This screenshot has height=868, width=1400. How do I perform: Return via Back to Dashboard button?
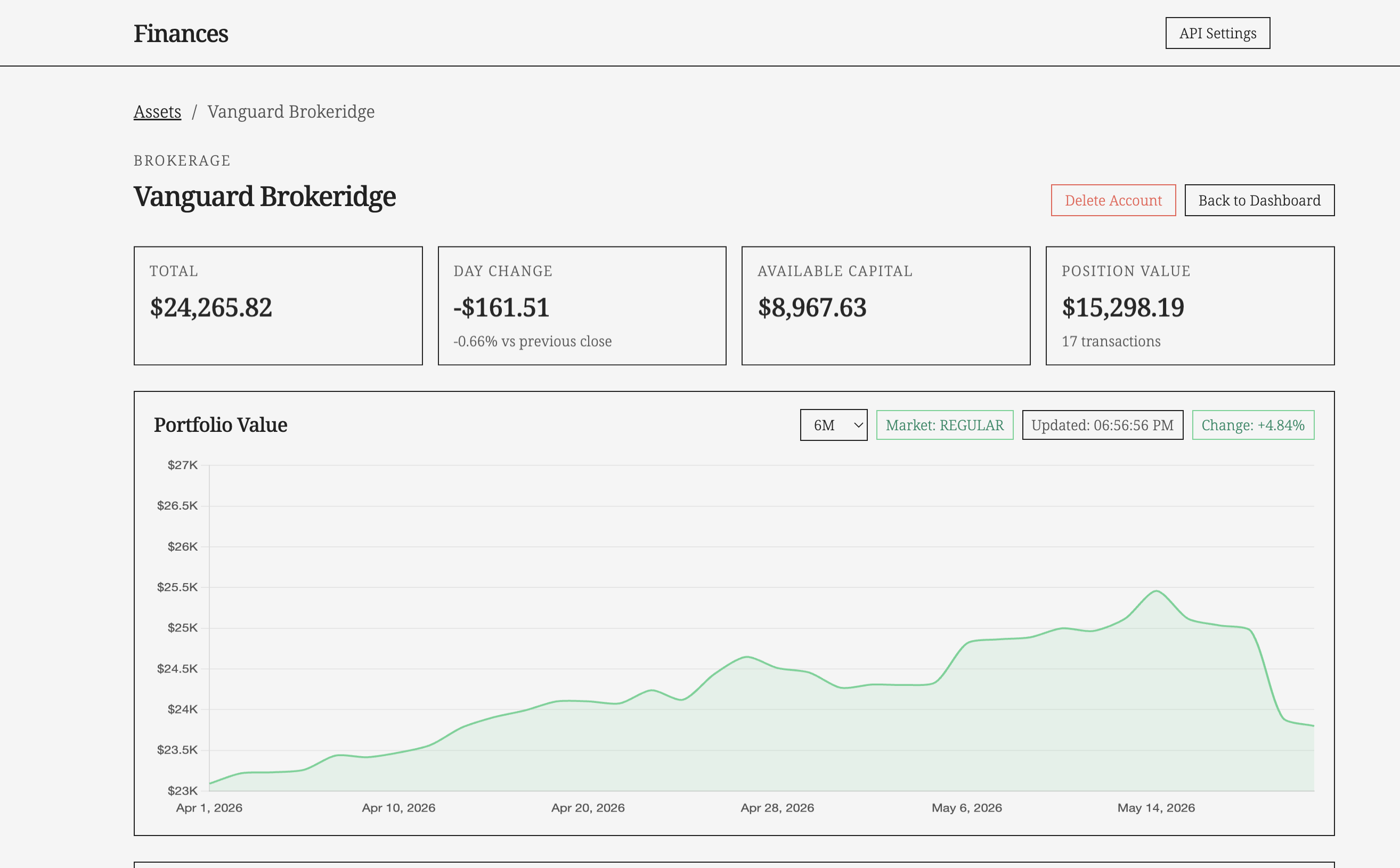(x=1259, y=200)
